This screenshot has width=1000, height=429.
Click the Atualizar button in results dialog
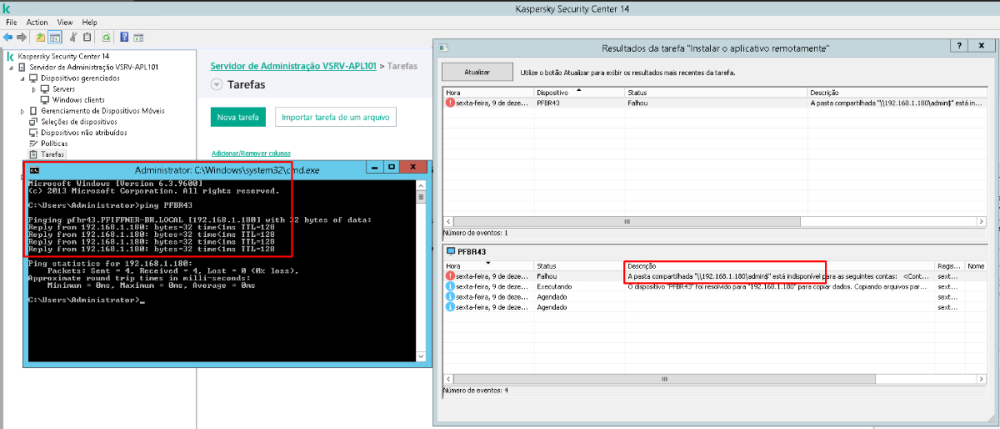pyautogui.click(x=477, y=73)
